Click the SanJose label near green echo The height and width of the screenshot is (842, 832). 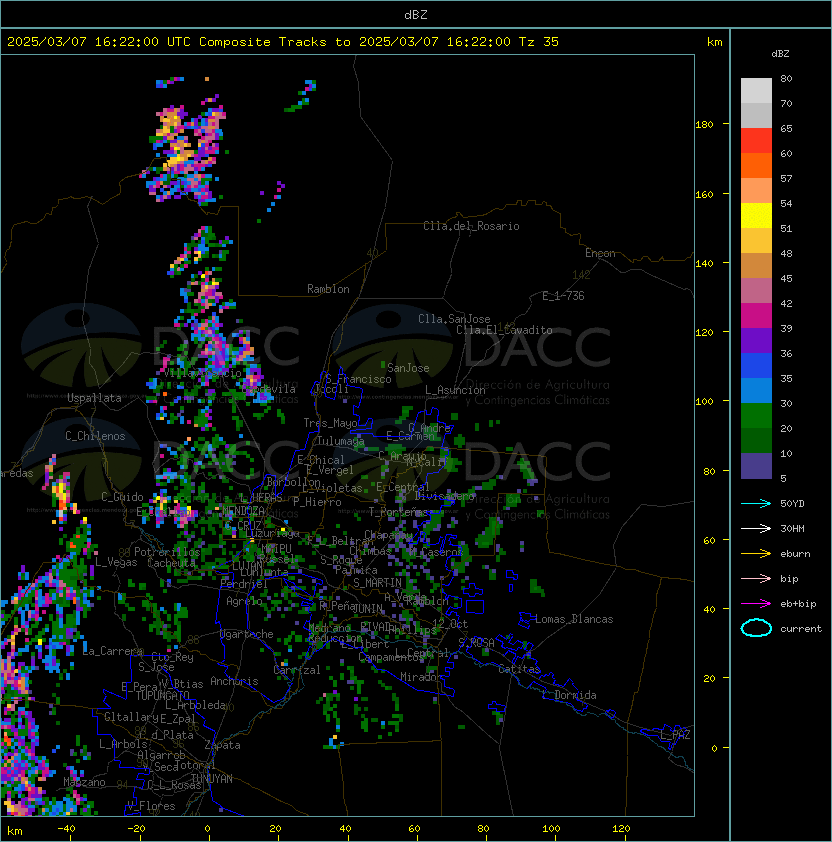(408, 368)
